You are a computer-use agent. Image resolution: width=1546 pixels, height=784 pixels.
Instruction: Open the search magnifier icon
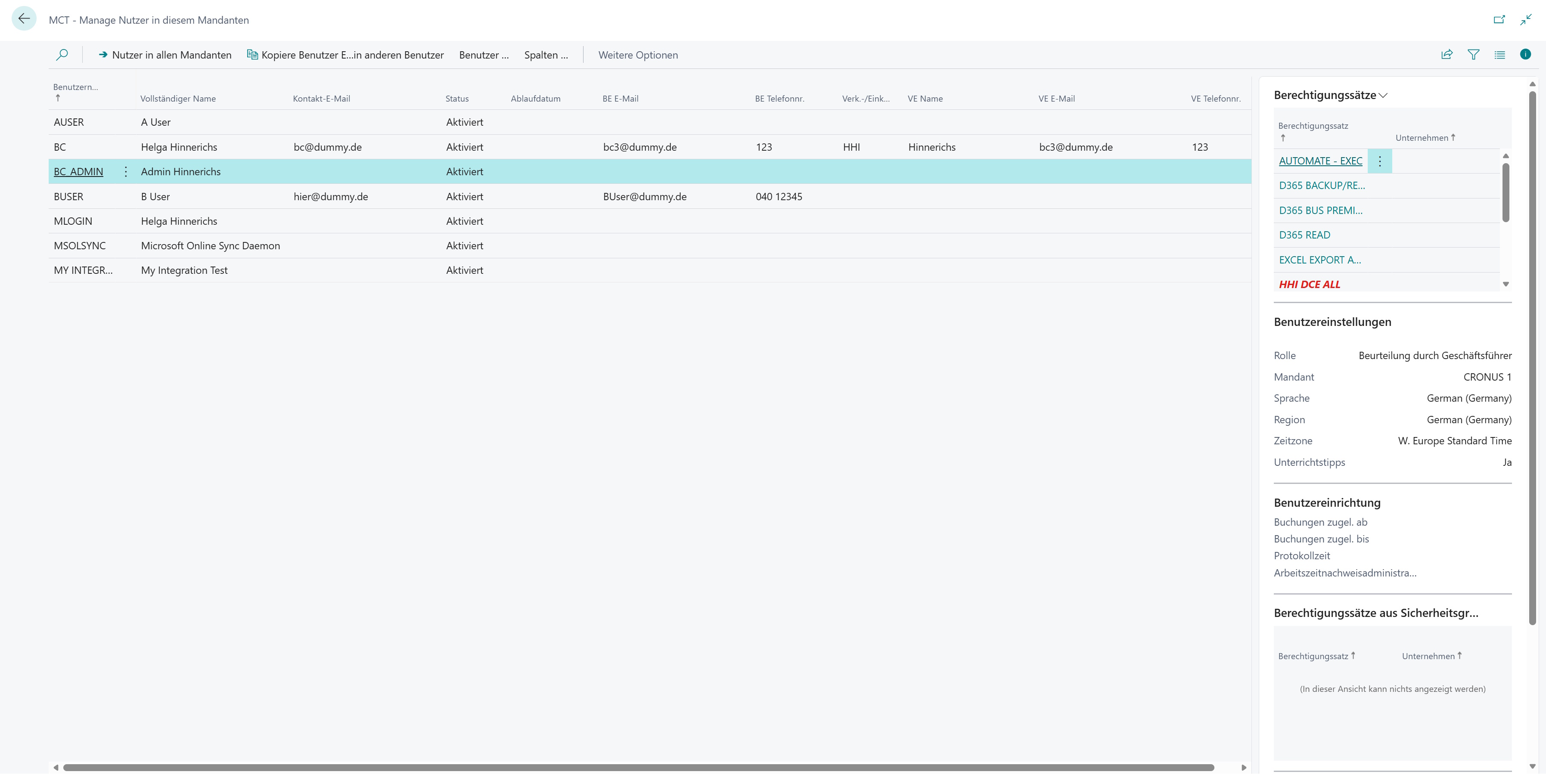pos(62,55)
